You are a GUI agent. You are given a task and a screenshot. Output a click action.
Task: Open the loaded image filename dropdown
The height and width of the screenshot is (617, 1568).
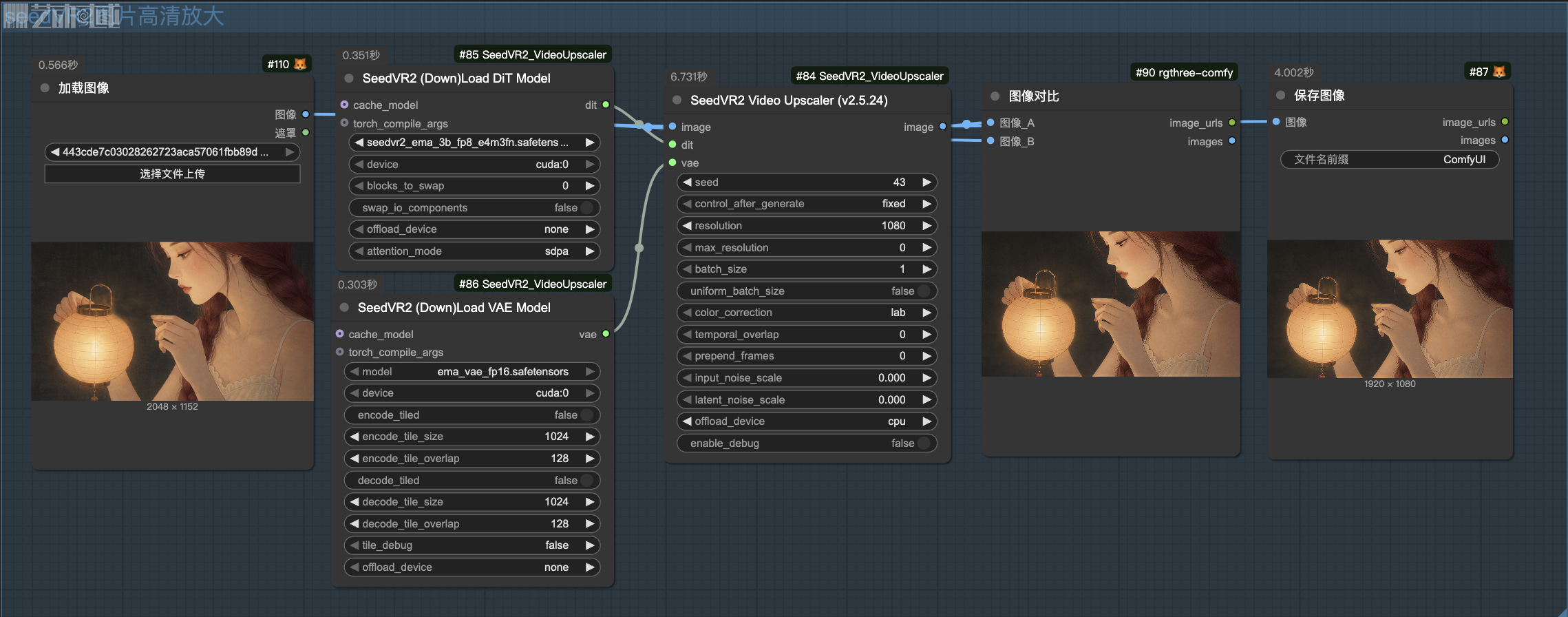(x=172, y=152)
